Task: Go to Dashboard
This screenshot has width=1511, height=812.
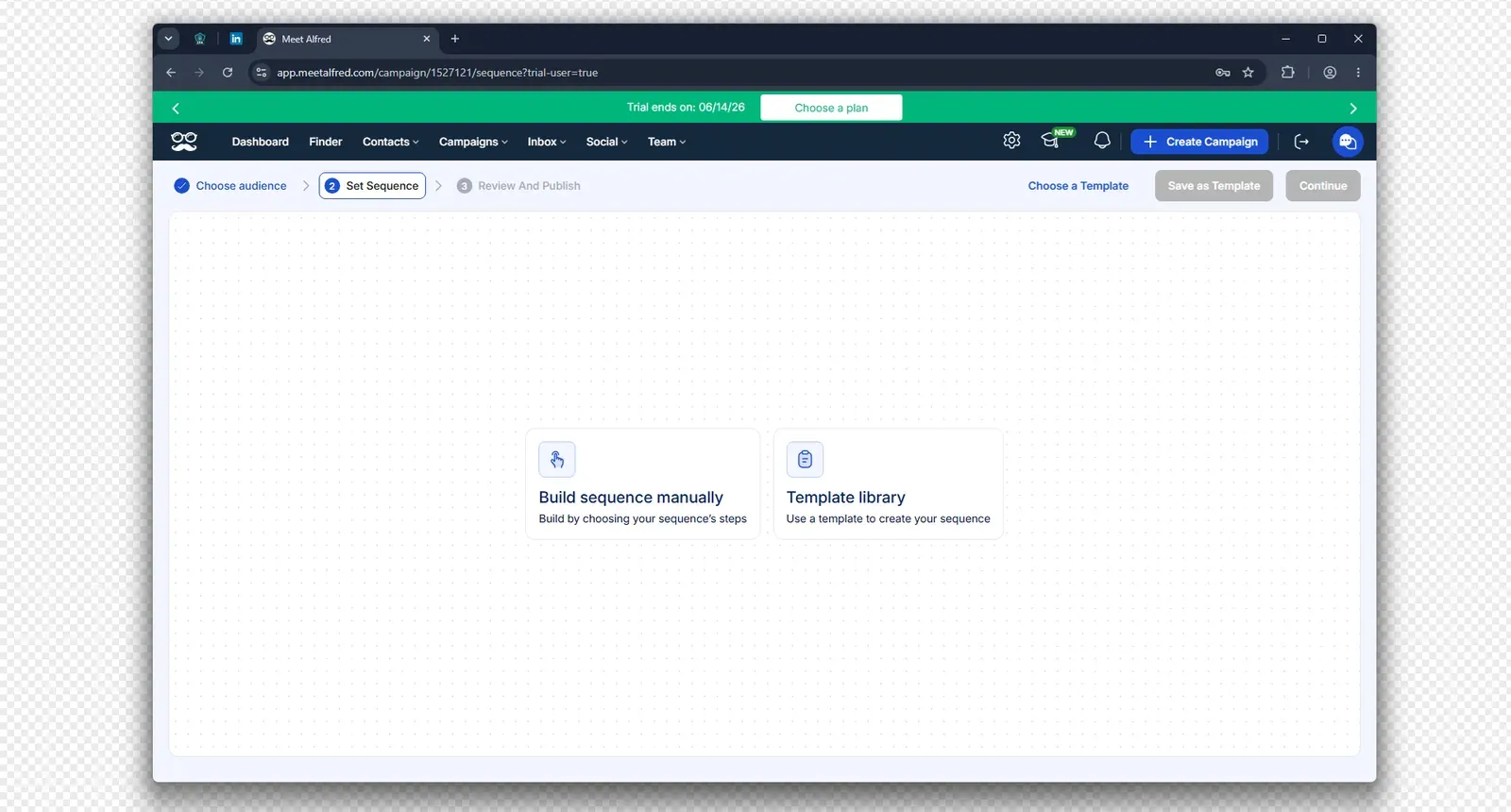Action: tap(261, 142)
